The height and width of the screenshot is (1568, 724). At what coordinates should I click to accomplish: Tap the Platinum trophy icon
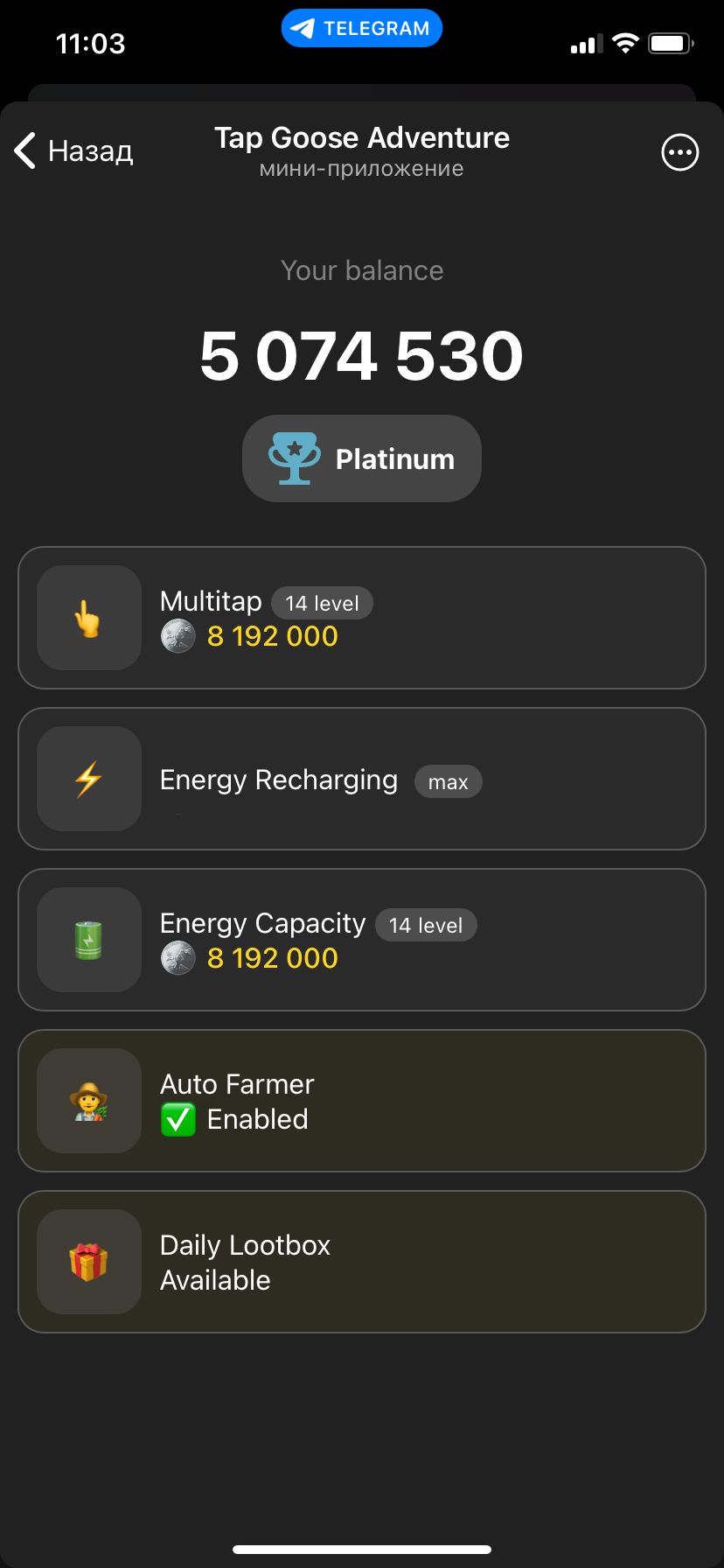coord(295,458)
